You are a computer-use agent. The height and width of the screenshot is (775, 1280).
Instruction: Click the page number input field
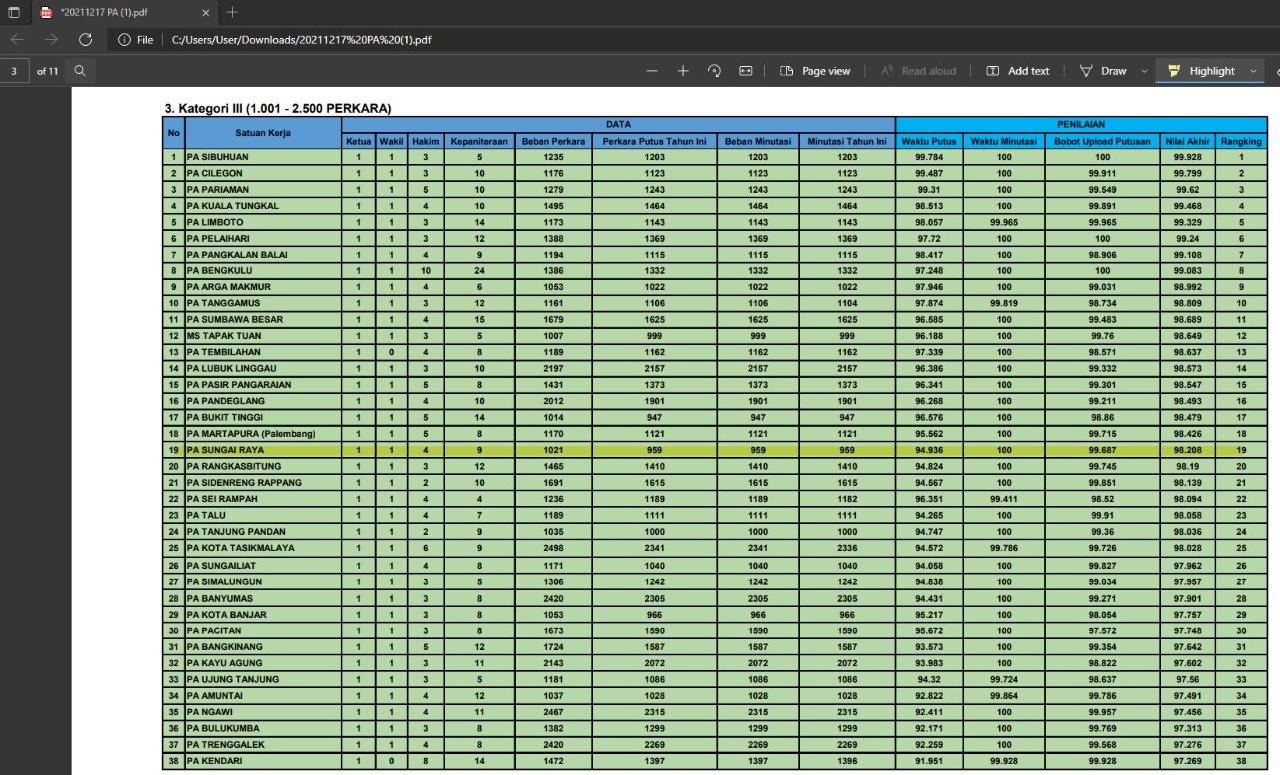coord(14,71)
